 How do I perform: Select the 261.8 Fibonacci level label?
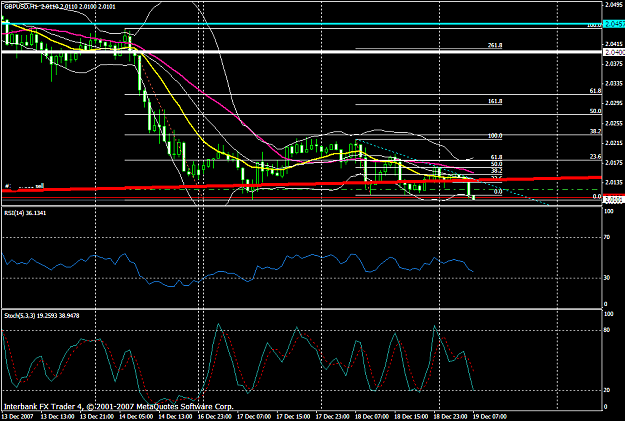[x=495, y=45]
